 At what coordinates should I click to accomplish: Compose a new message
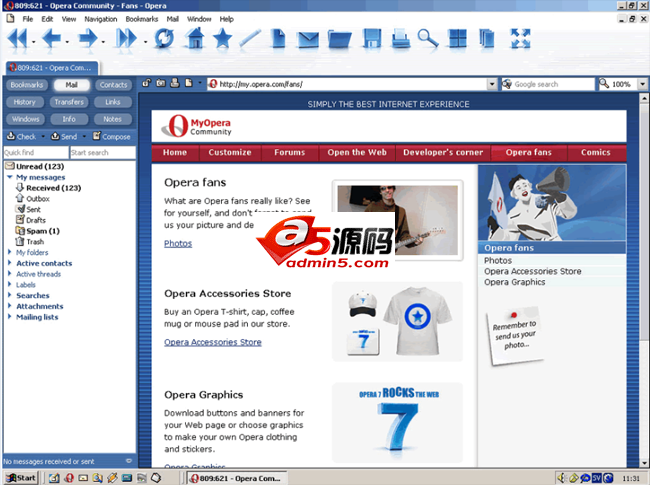tap(112, 136)
